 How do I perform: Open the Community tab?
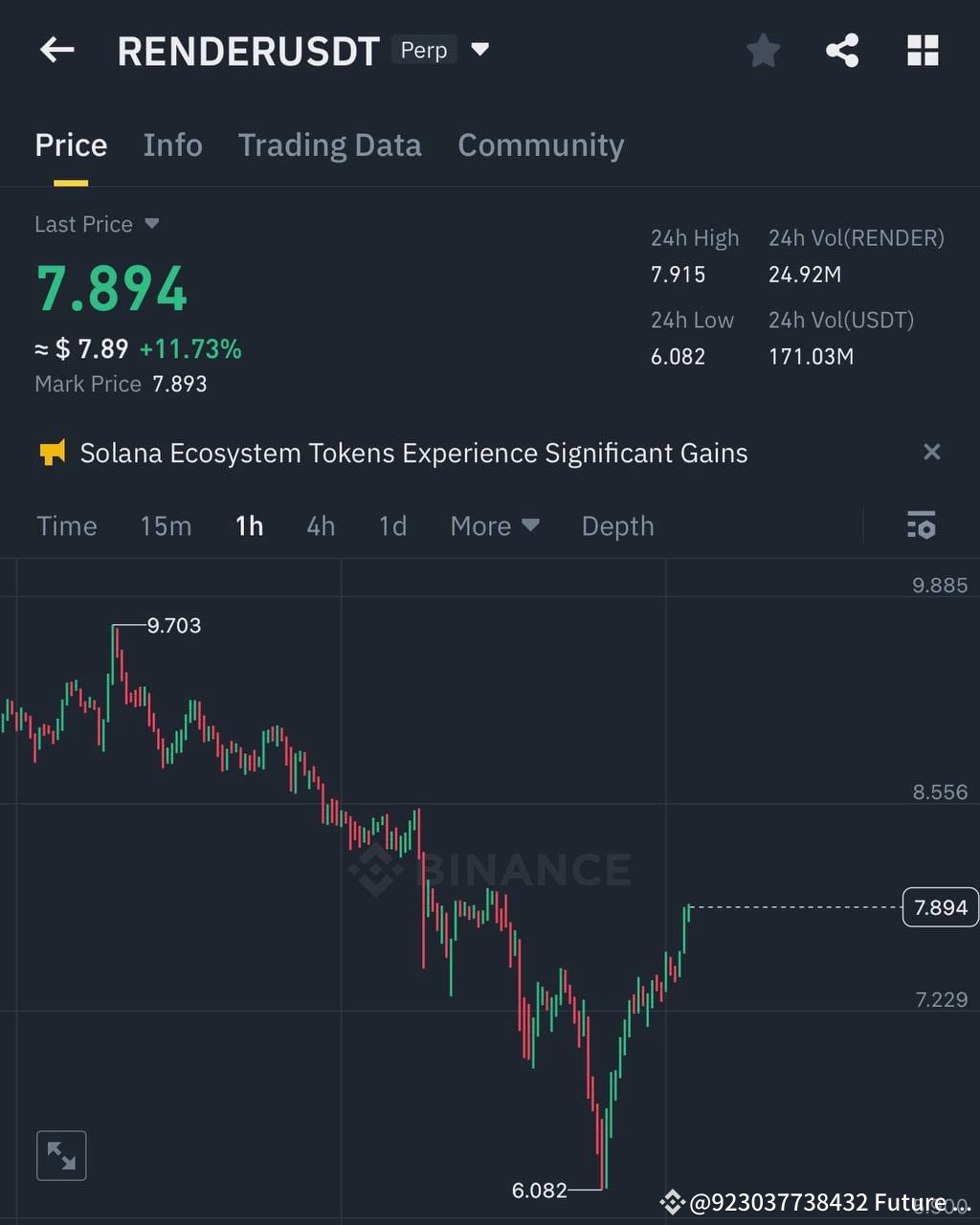541,145
